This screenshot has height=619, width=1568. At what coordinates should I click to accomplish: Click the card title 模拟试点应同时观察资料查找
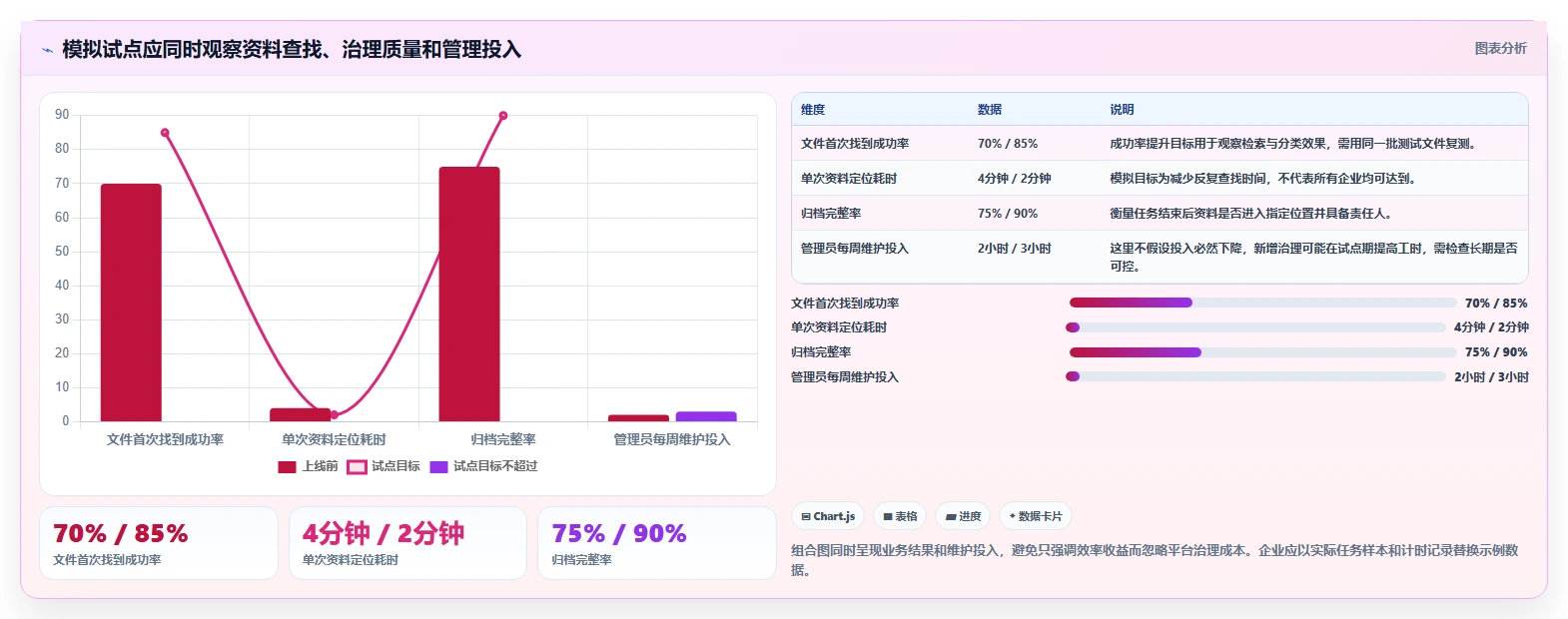[292, 50]
